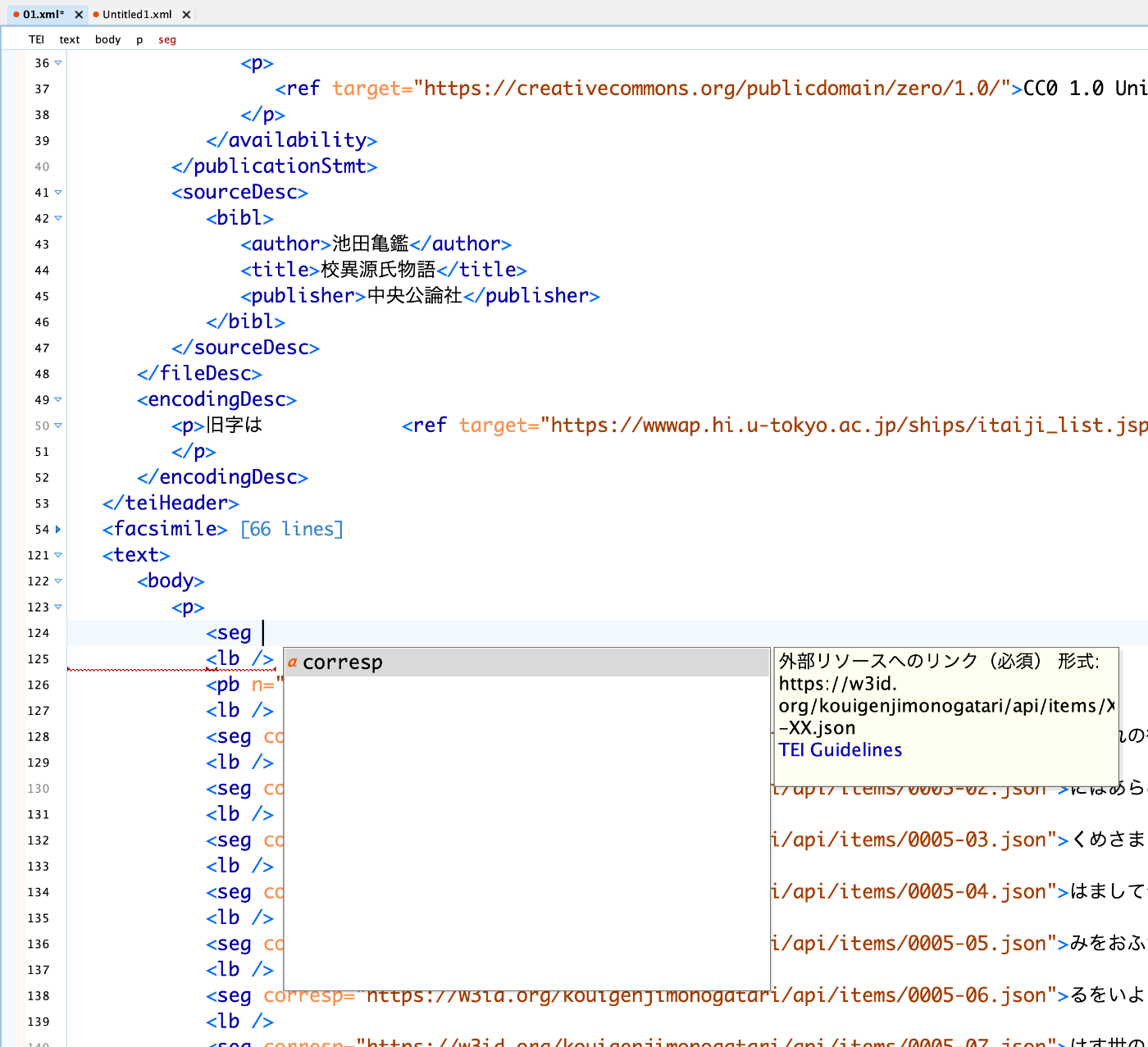Switch to the Untitled1.xml tab
Screen dimensions: 1148x1047
137,14
